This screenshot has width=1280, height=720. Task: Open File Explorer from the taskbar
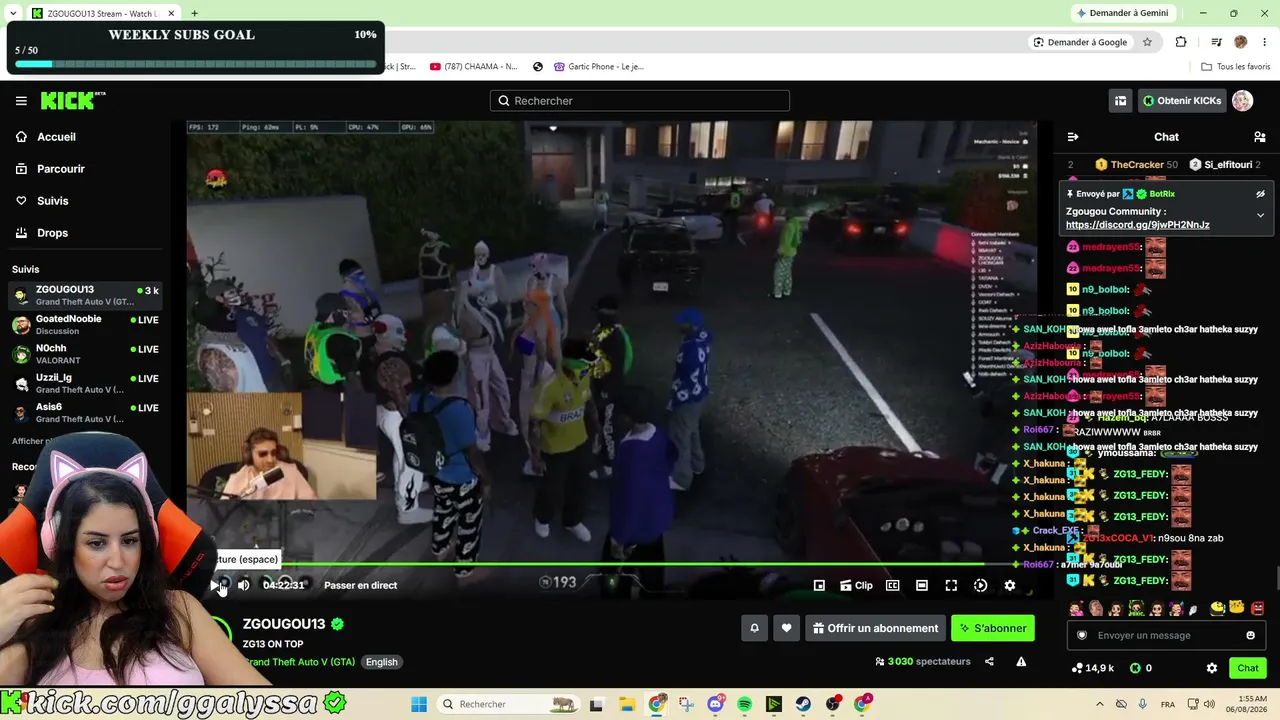click(x=627, y=704)
